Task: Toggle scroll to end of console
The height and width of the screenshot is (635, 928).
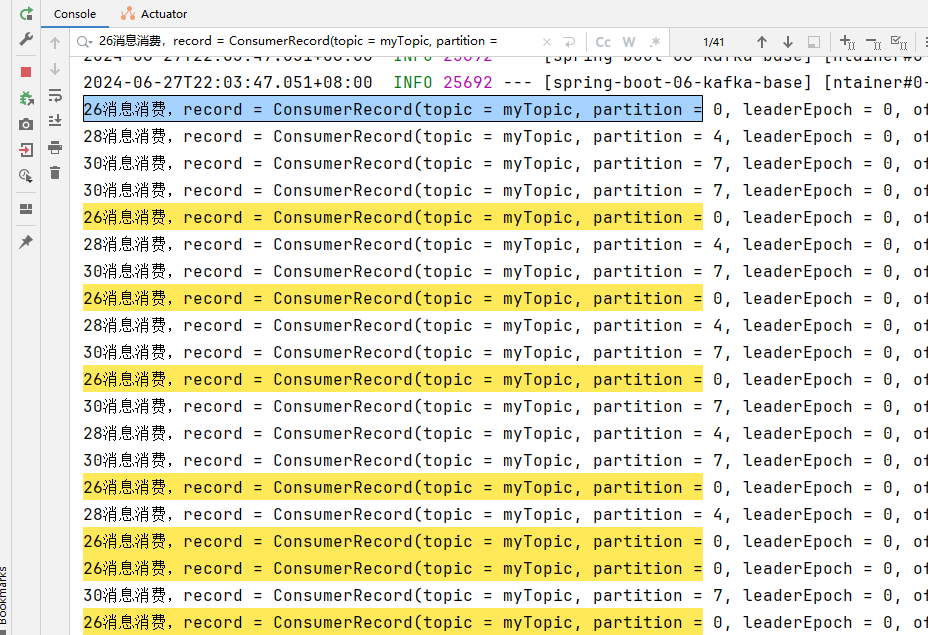Action: click(55, 121)
